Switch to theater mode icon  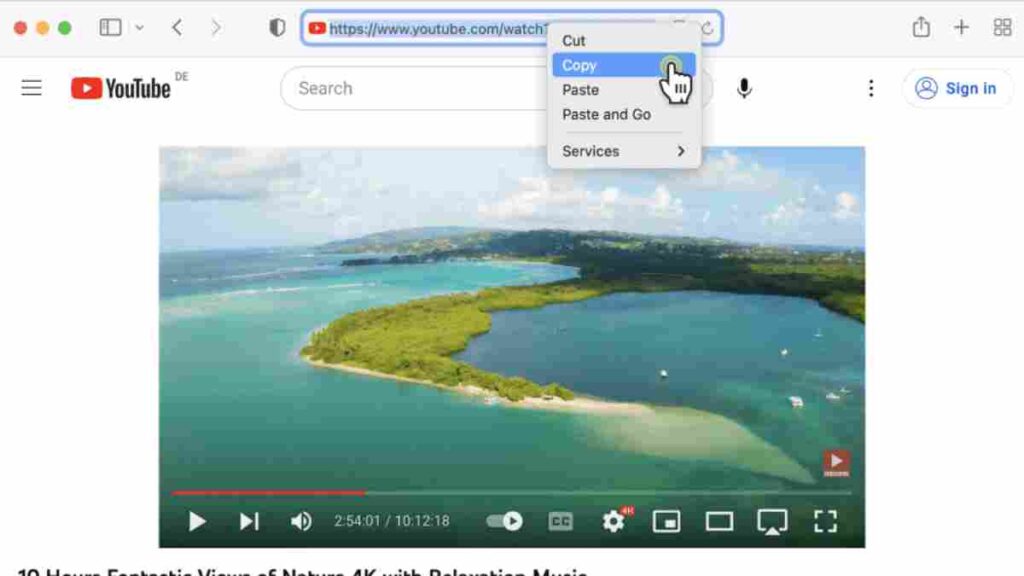[x=719, y=521]
